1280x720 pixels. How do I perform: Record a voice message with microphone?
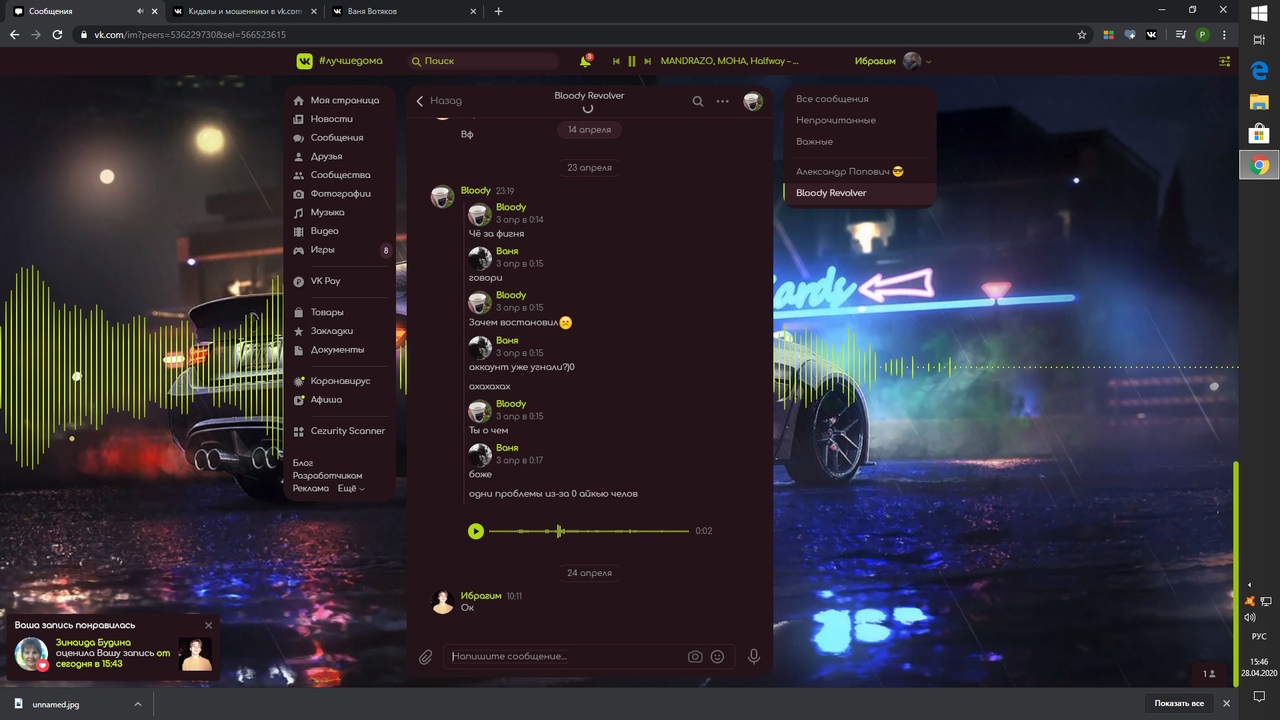[754, 657]
